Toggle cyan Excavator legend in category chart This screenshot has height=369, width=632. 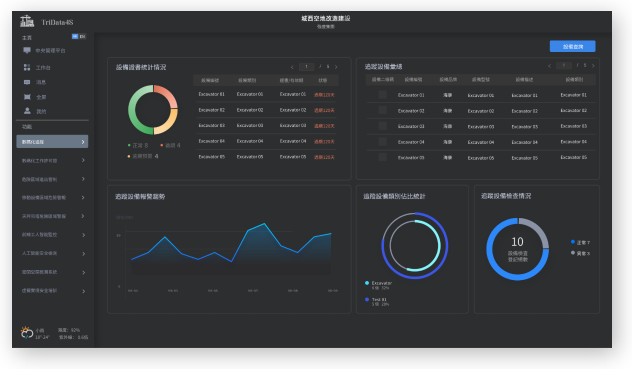378,285
